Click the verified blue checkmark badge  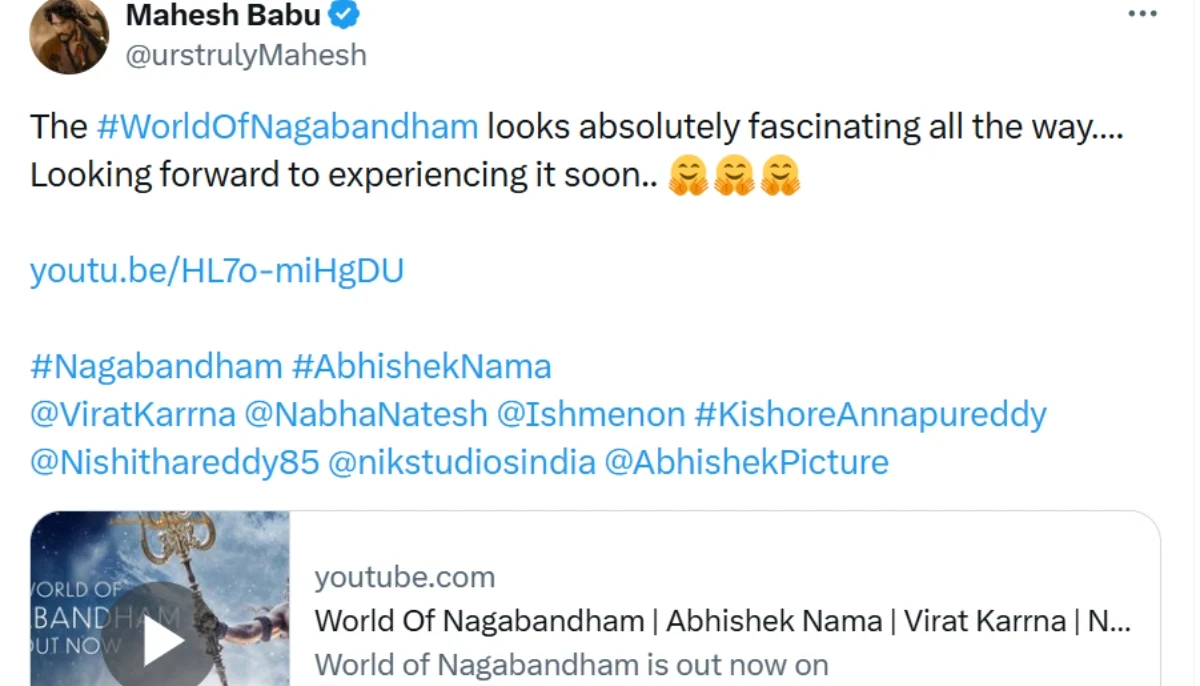pyautogui.click(x=342, y=14)
